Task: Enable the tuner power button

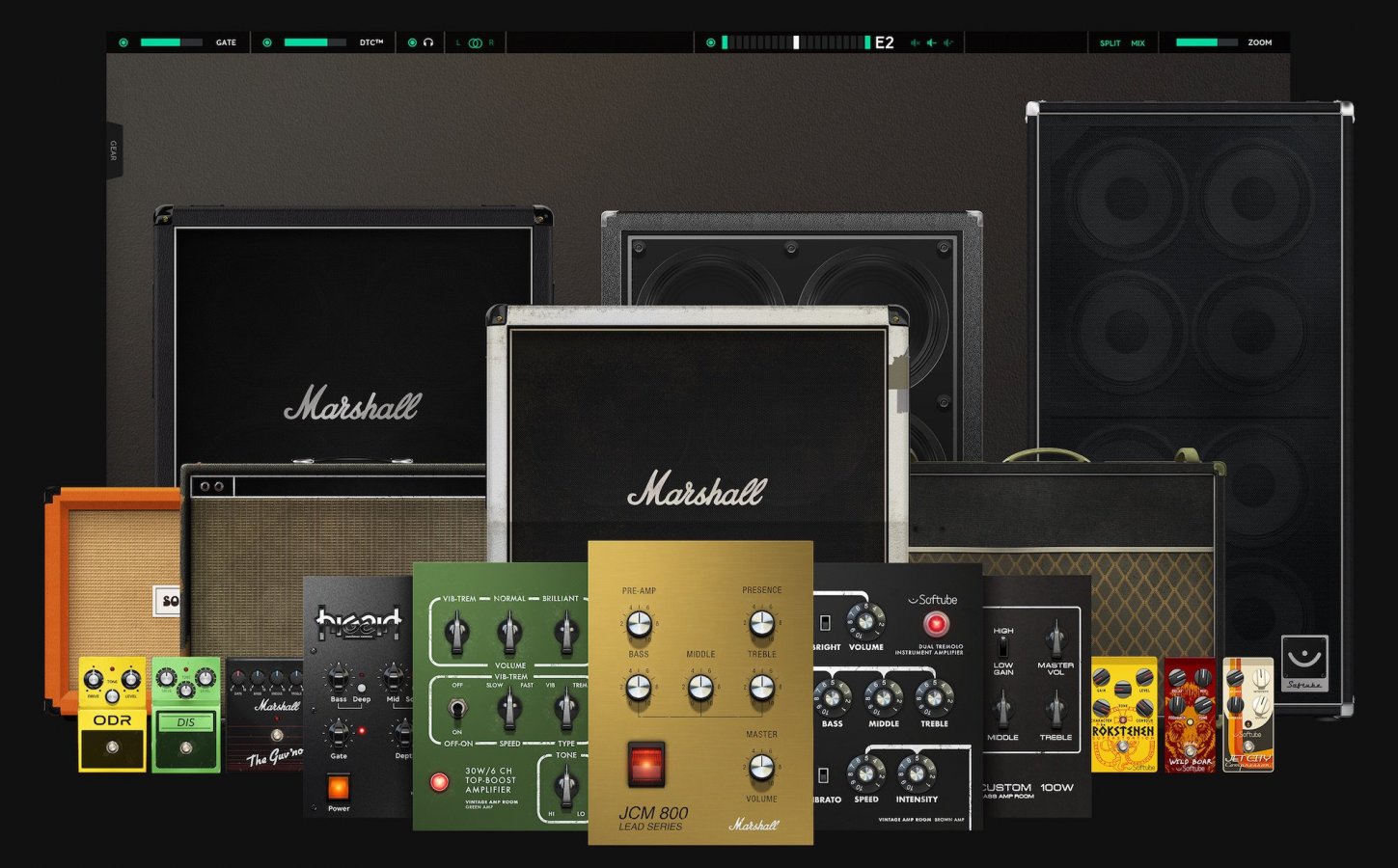Action: tap(711, 42)
